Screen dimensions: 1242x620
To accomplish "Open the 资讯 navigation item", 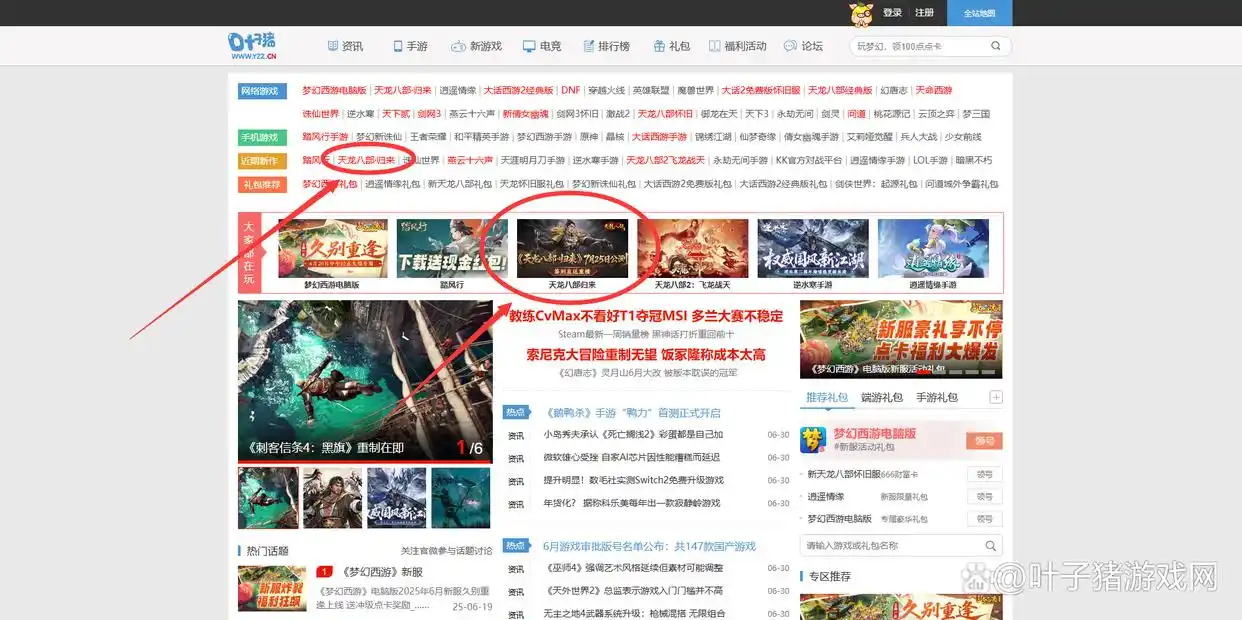I will point(345,46).
